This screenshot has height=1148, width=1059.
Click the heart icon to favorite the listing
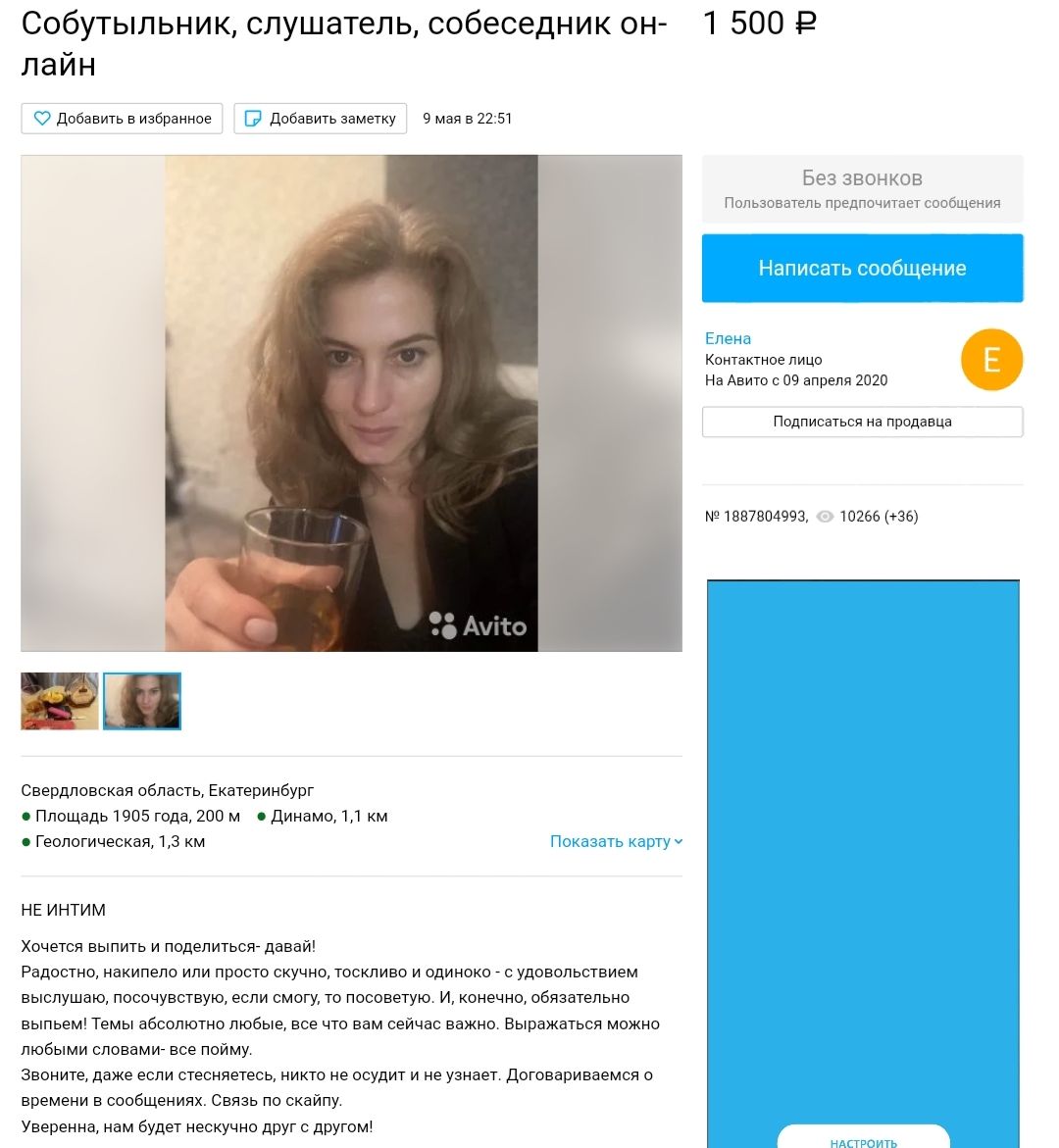click(x=42, y=119)
